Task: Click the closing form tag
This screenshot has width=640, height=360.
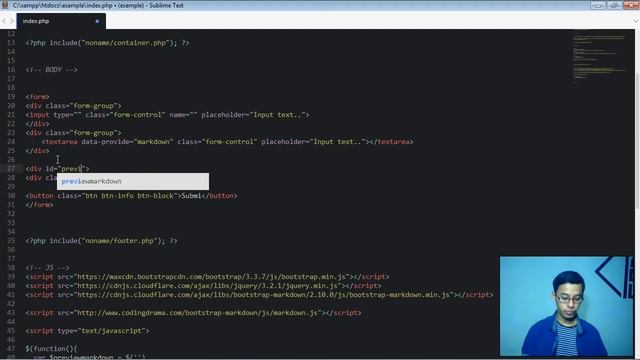Action: pyautogui.click(x=40, y=205)
